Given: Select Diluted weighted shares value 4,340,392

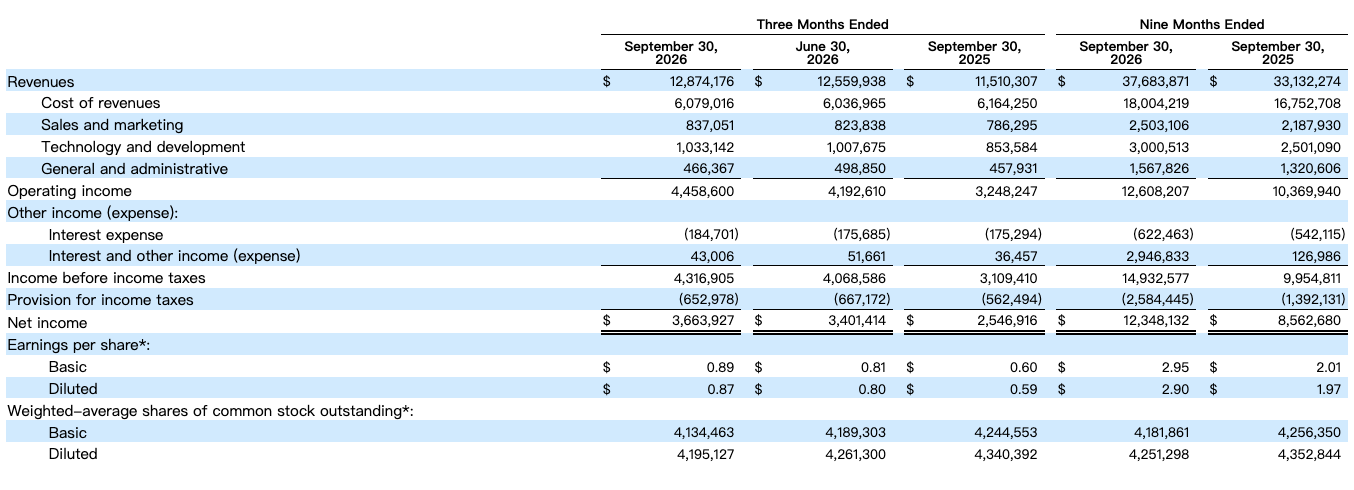Looking at the screenshot, I should (1007, 455).
